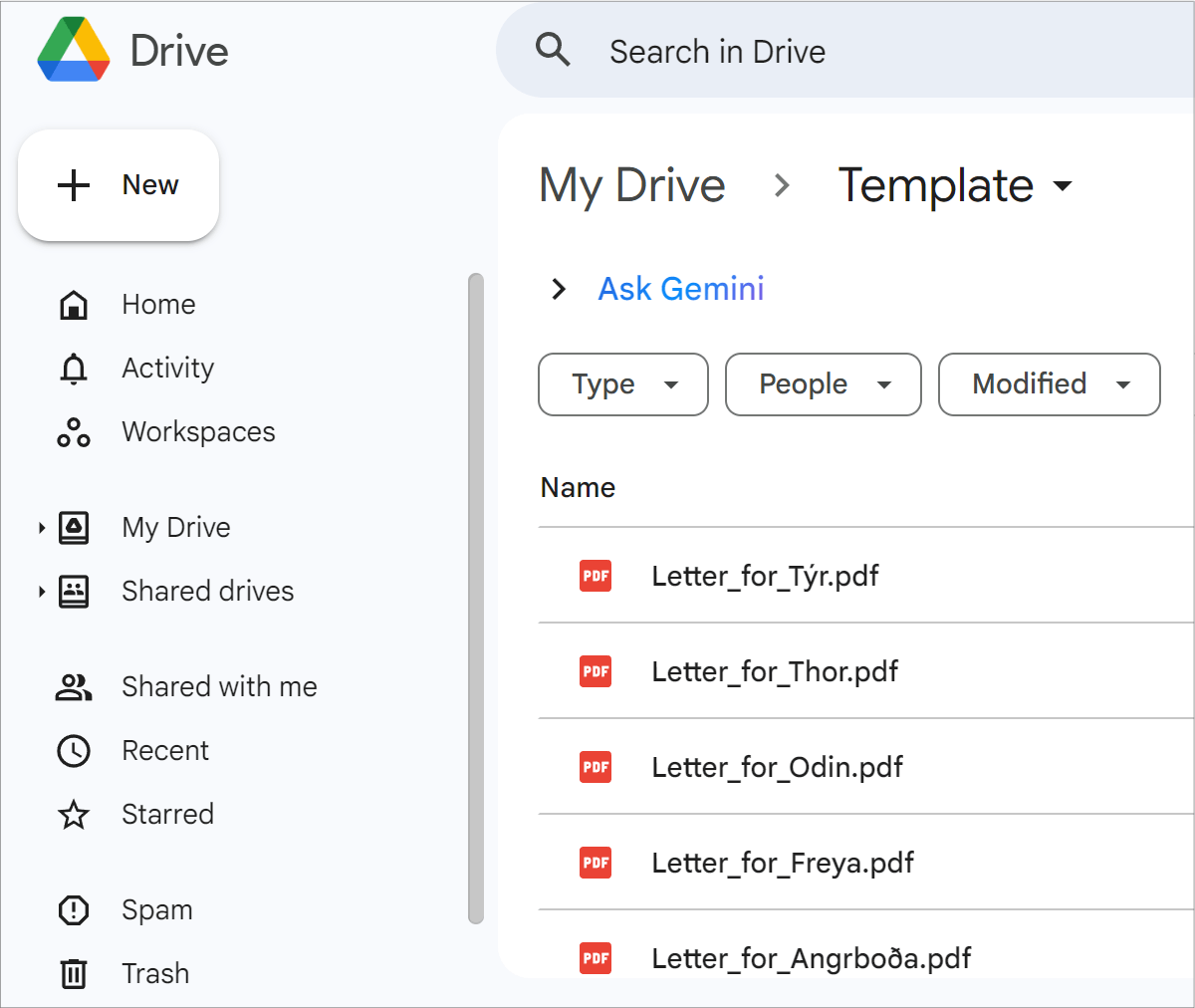Expand the Ask Gemini chevron
The image size is (1195, 1008).
(x=559, y=289)
